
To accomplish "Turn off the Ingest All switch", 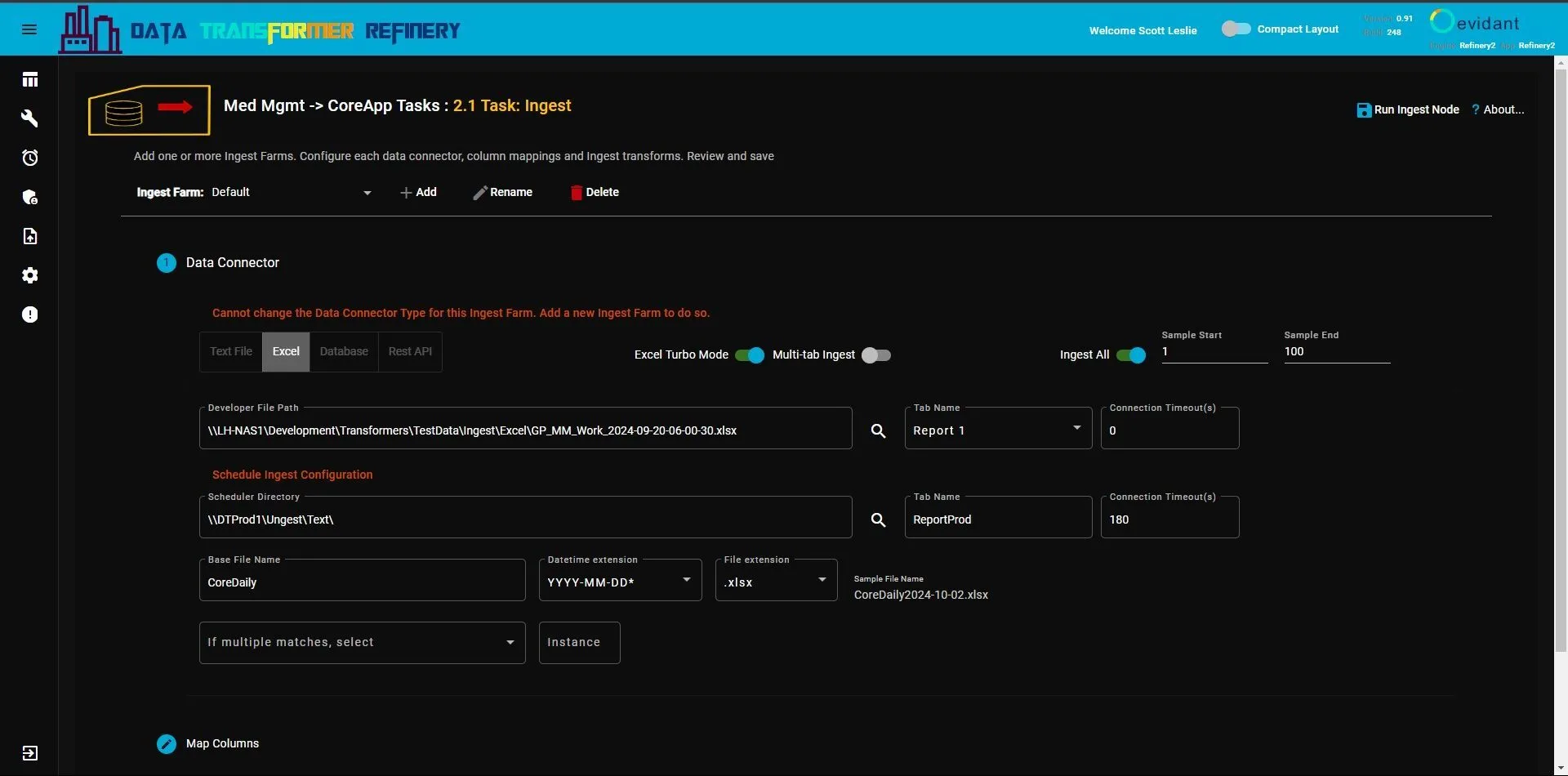I will pyautogui.click(x=1131, y=355).
